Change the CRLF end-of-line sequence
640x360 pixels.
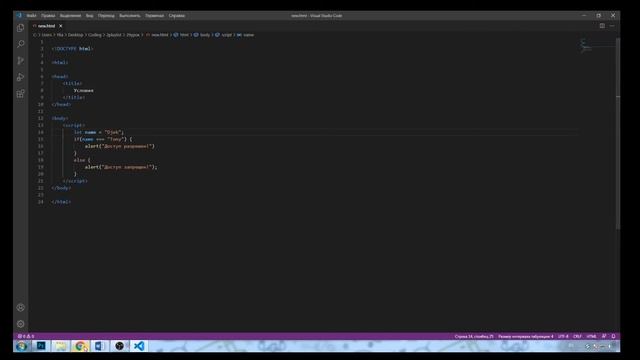[x=577, y=336]
